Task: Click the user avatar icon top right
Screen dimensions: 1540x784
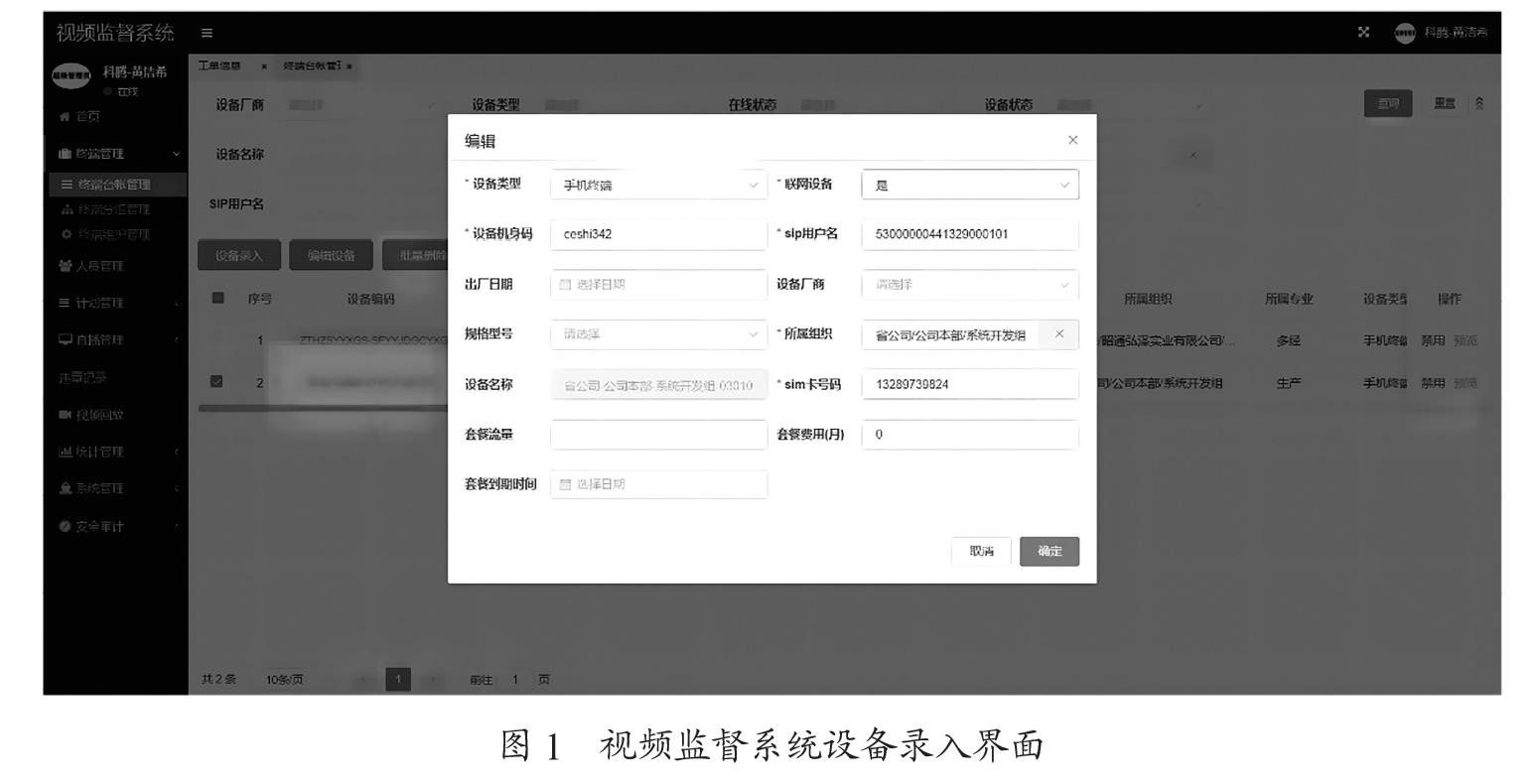Action: pos(1404,33)
